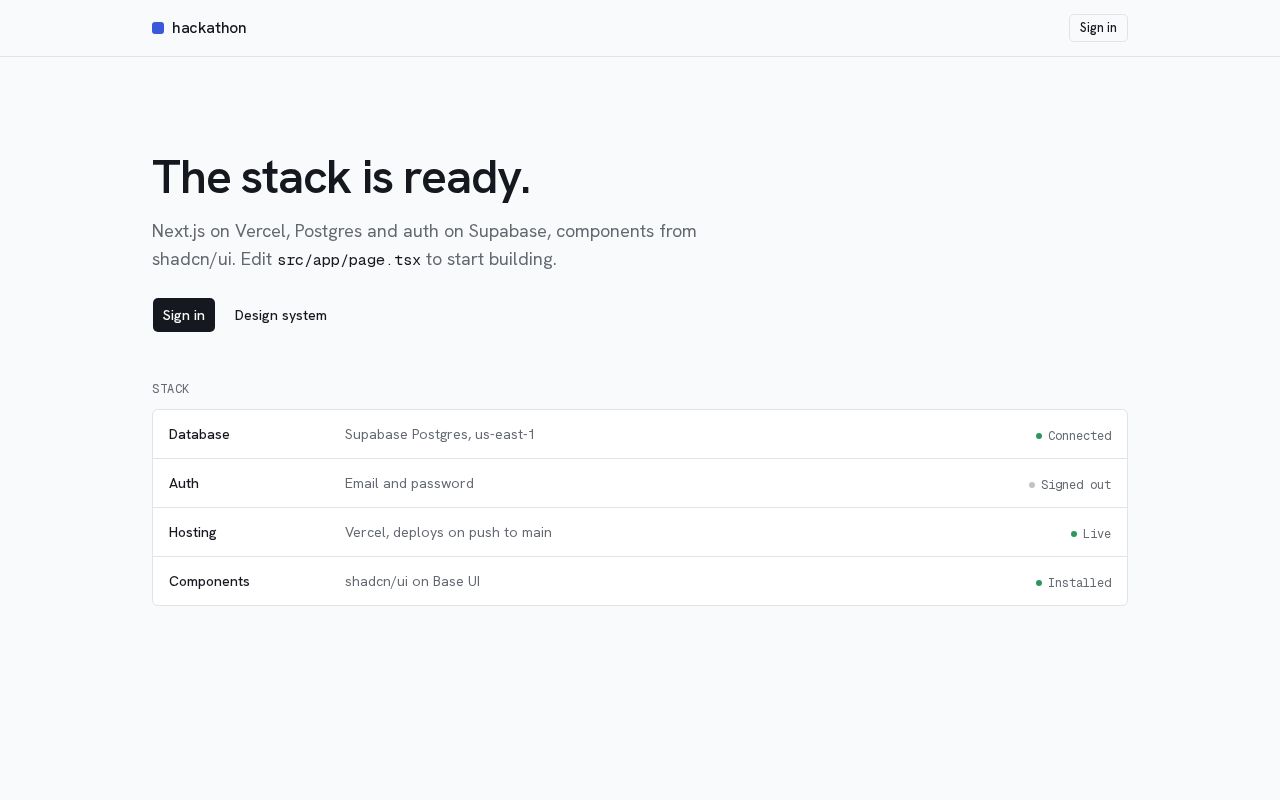This screenshot has width=1280, height=800.
Task: Click the blue hackathon logo square
Action: click(x=158, y=28)
